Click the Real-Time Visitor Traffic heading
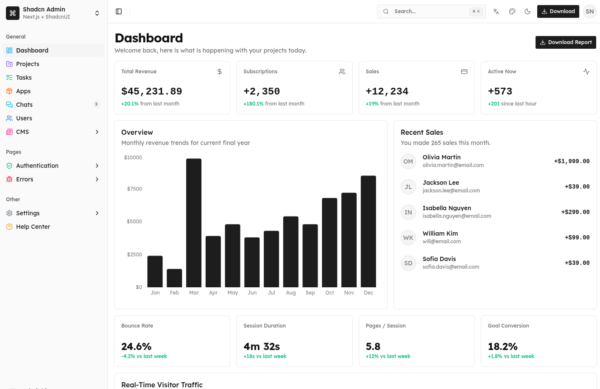 (162, 385)
